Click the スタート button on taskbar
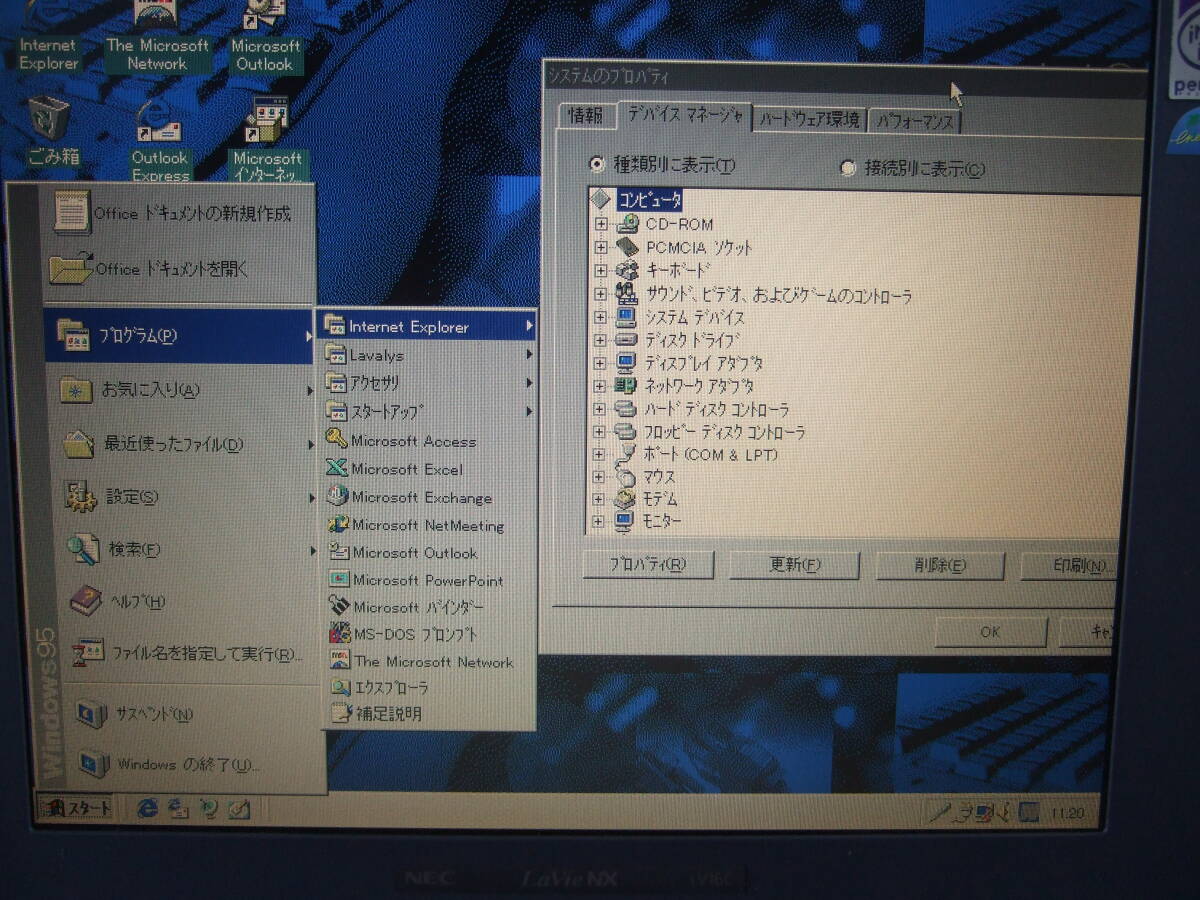 (x=75, y=809)
